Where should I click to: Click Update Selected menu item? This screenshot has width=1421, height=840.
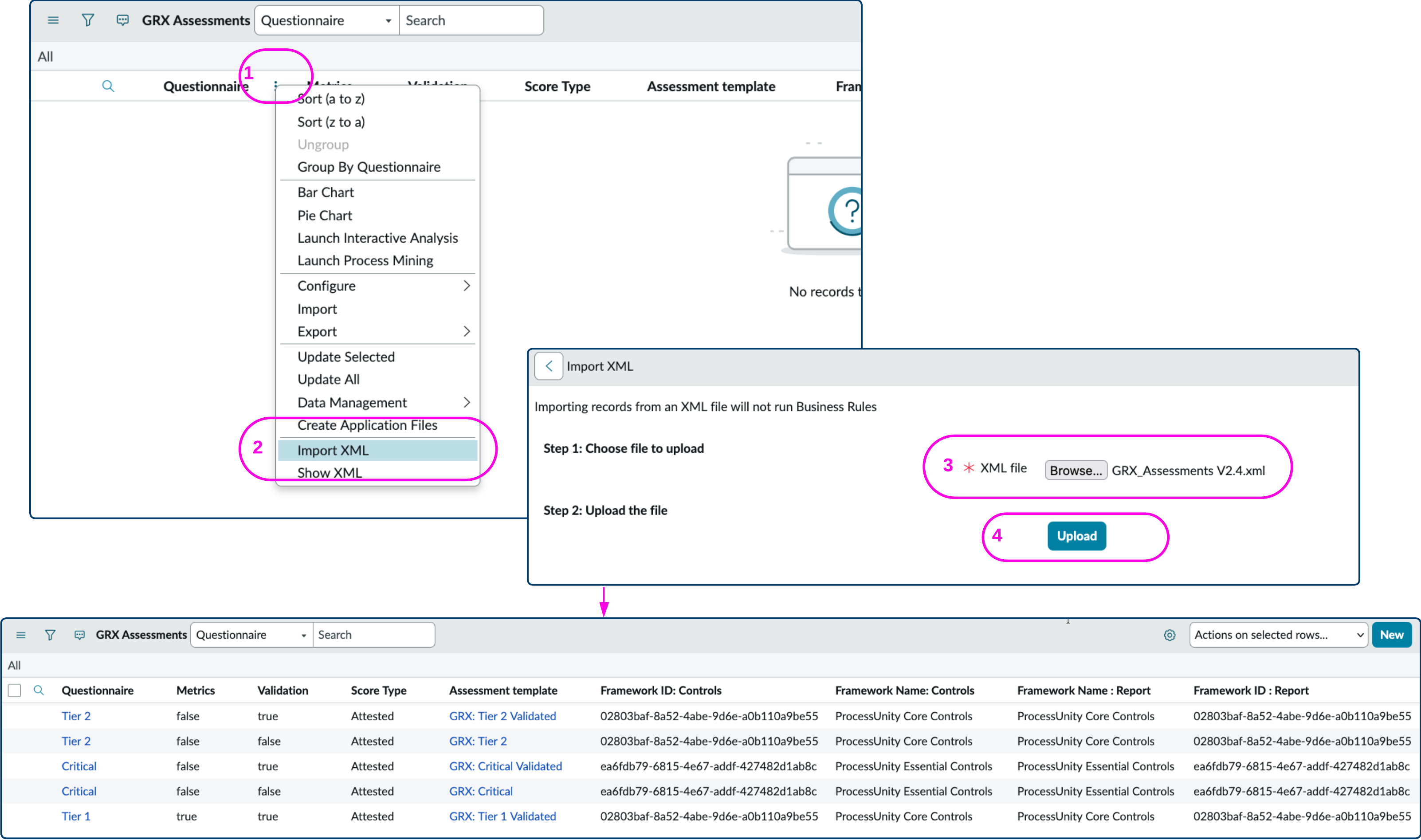tap(346, 357)
